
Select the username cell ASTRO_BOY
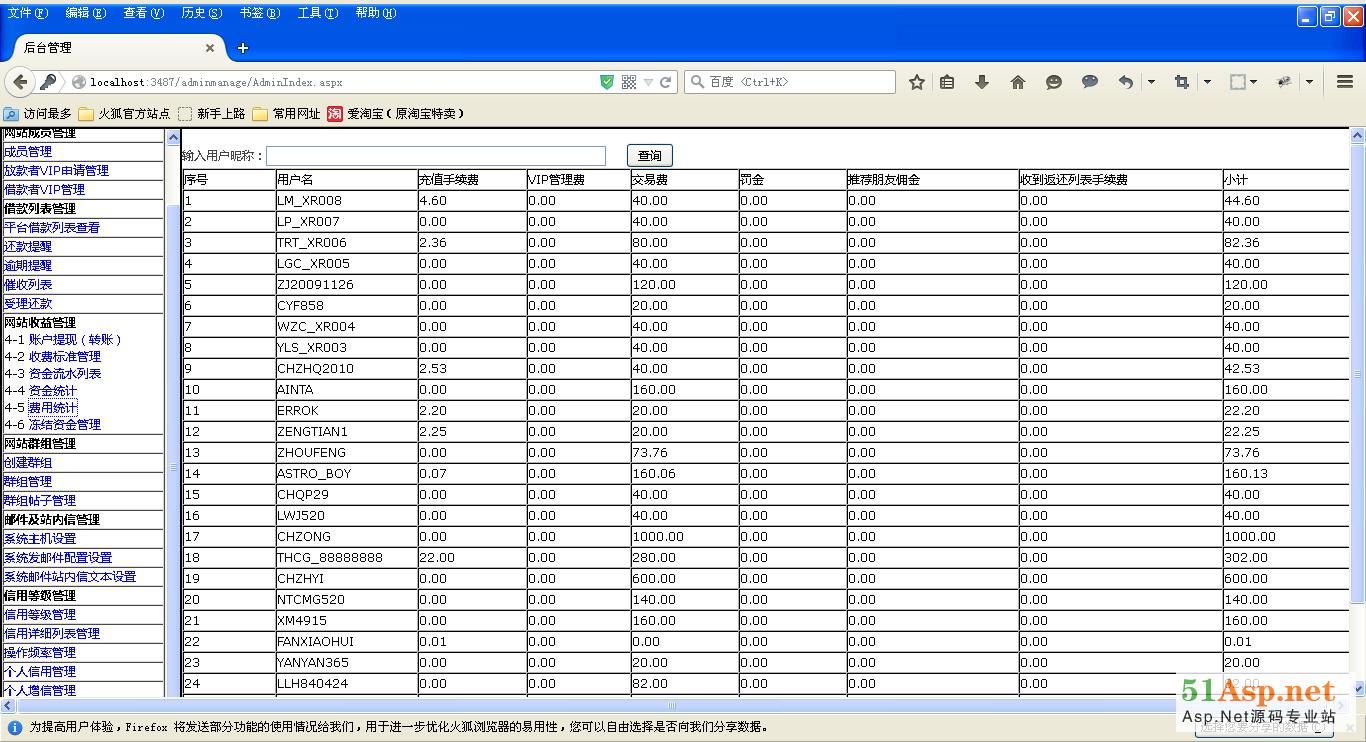tap(346, 474)
